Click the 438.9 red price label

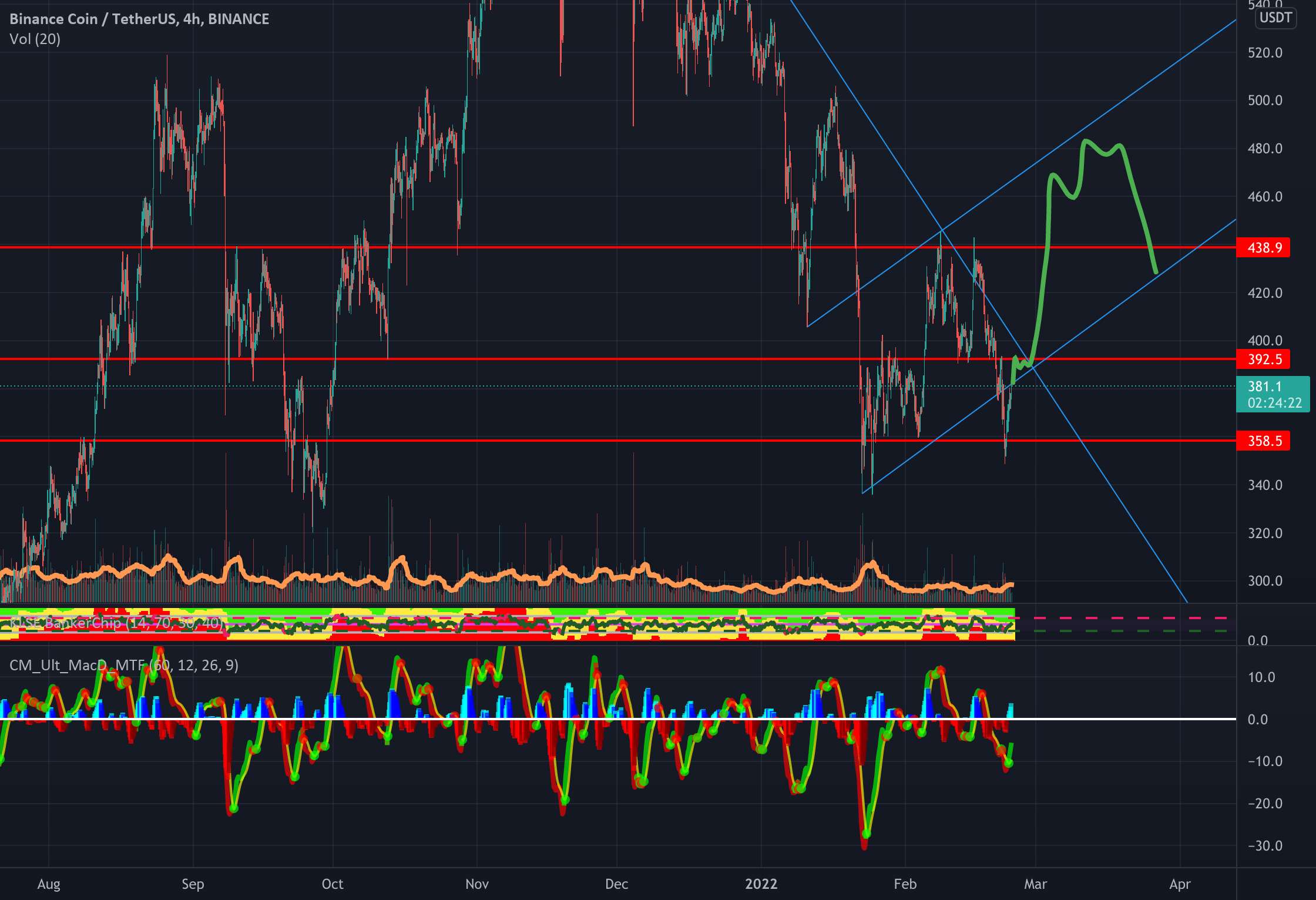click(x=1263, y=247)
